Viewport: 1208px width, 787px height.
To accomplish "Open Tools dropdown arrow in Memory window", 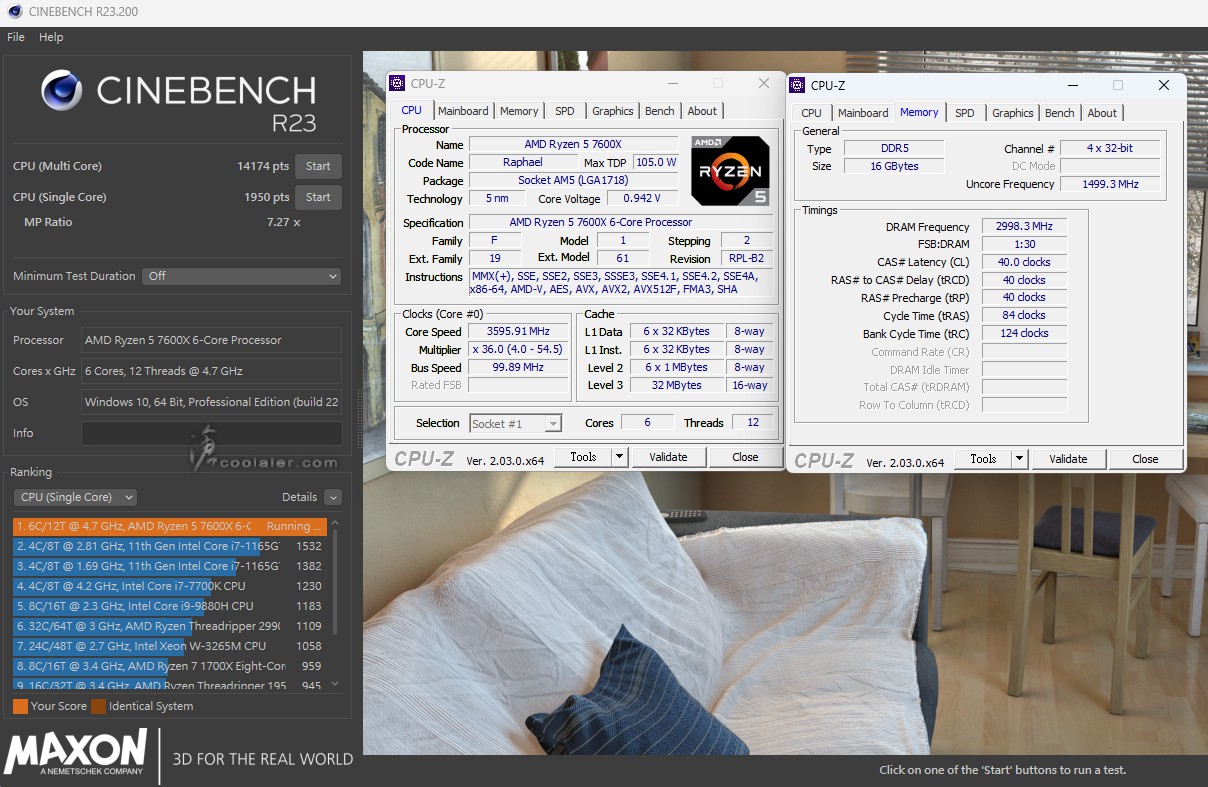I will point(1020,459).
